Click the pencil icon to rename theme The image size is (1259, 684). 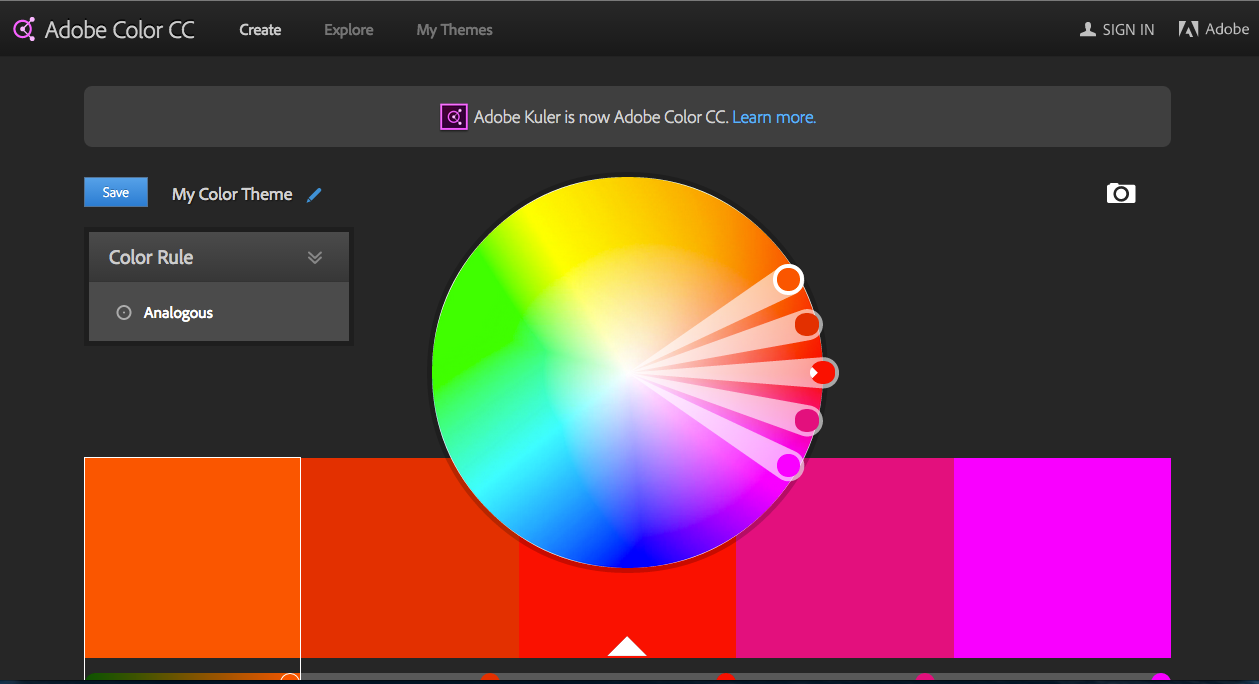tap(314, 195)
